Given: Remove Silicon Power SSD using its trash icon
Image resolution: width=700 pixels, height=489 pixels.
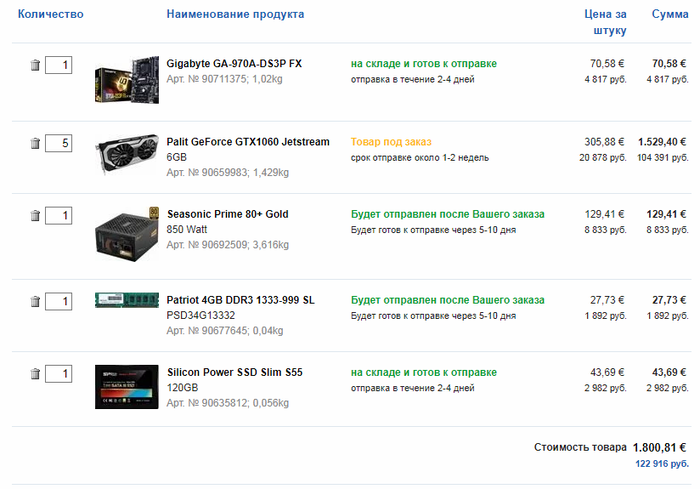Looking at the screenshot, I should pyautogui.click(x=35, y=374).
